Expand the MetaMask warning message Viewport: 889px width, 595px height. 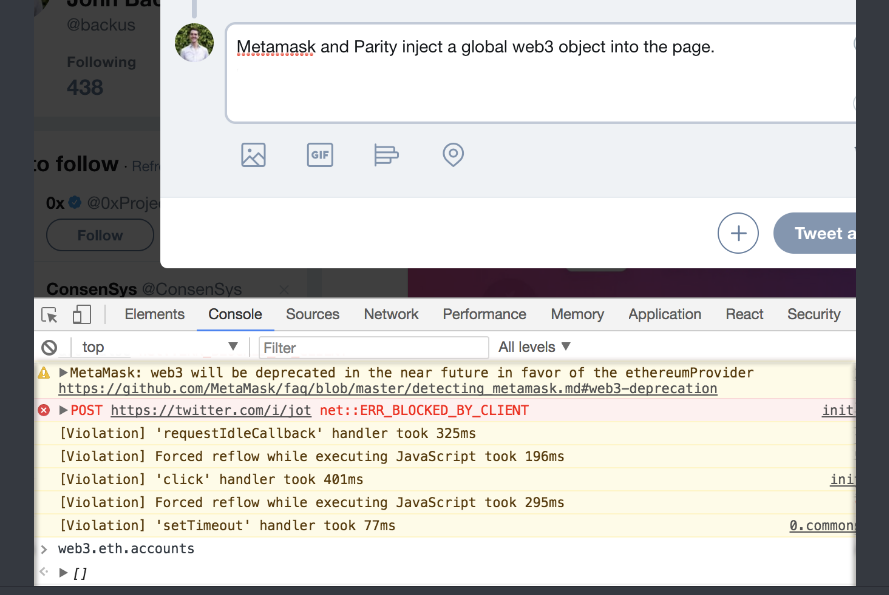click(x=64, y=373)
